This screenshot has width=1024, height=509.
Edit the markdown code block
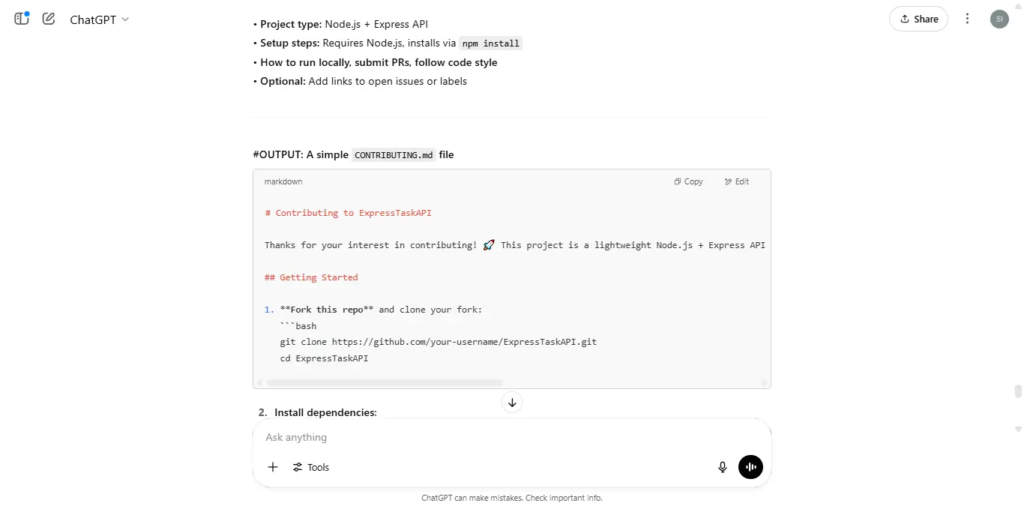point(737,182)
